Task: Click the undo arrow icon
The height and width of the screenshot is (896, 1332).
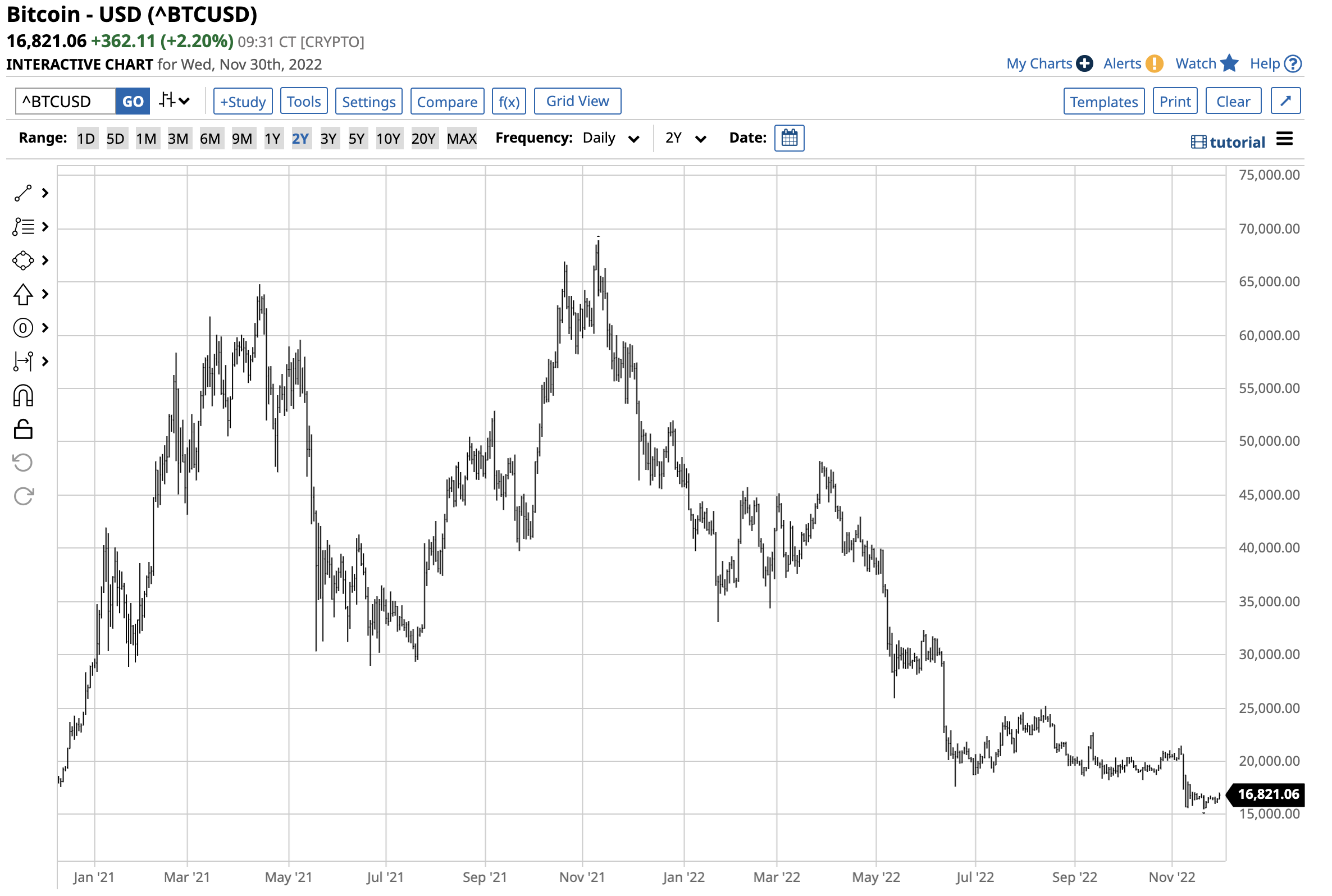Action: [23, 463]
